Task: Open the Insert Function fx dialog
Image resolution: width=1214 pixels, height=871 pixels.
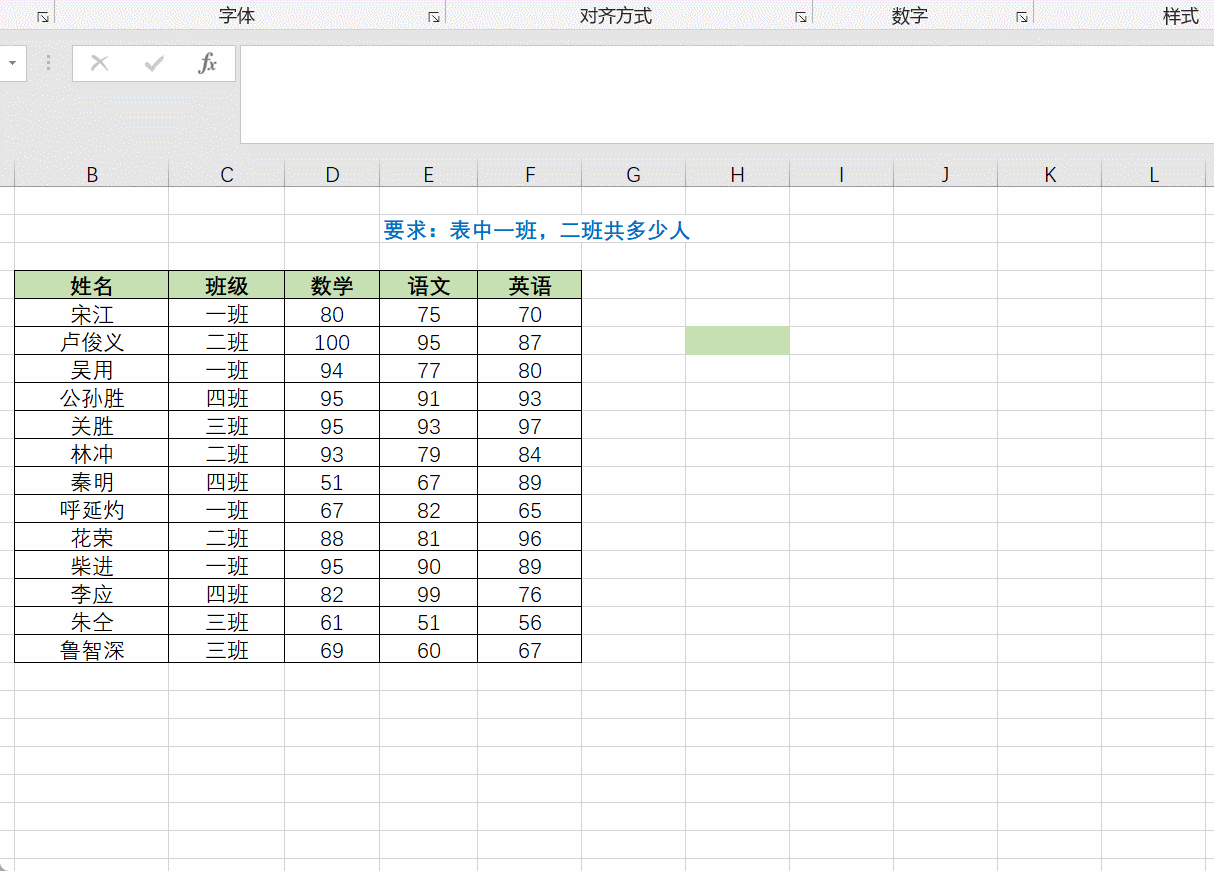Action: 207,64
